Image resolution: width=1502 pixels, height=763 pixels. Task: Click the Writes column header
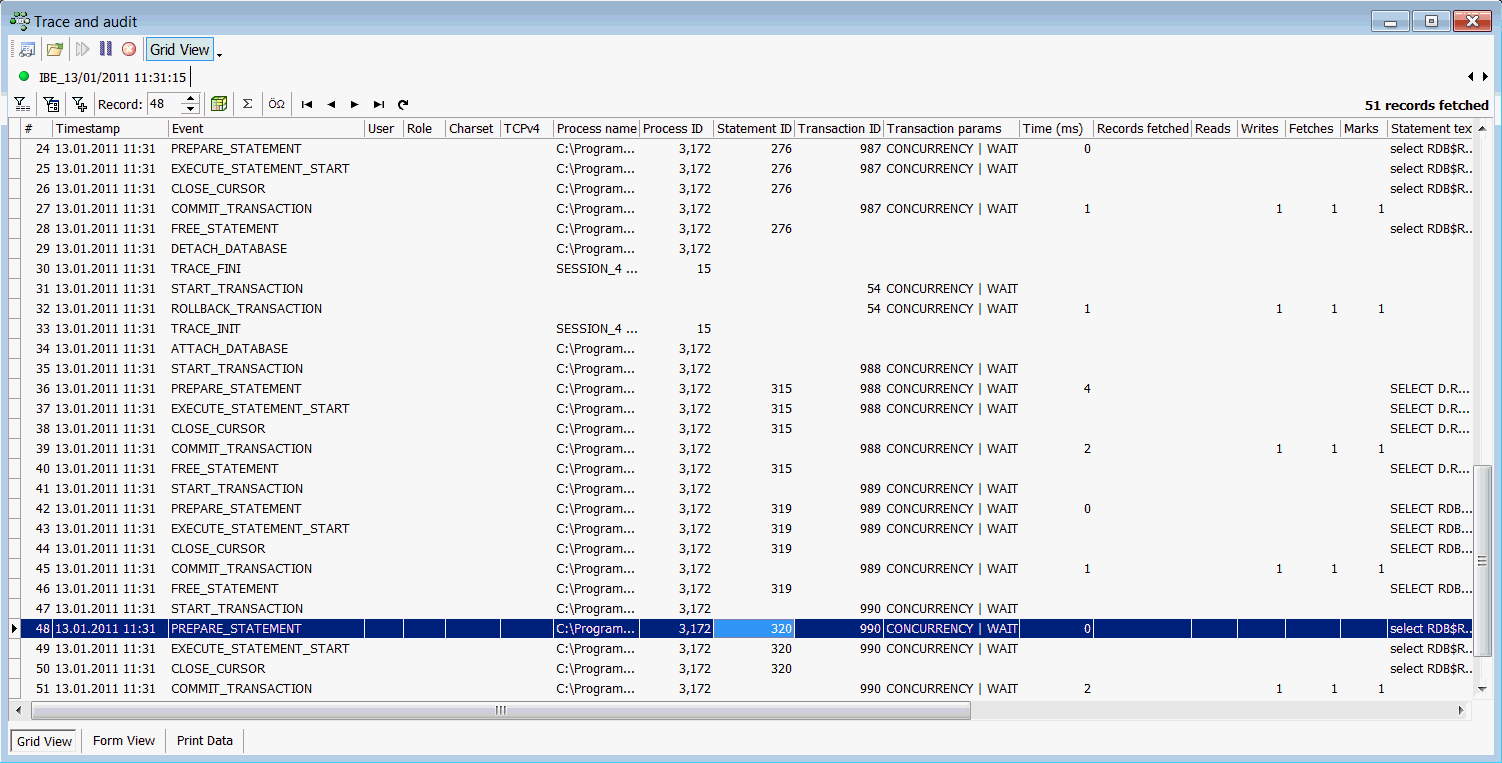1261,128
